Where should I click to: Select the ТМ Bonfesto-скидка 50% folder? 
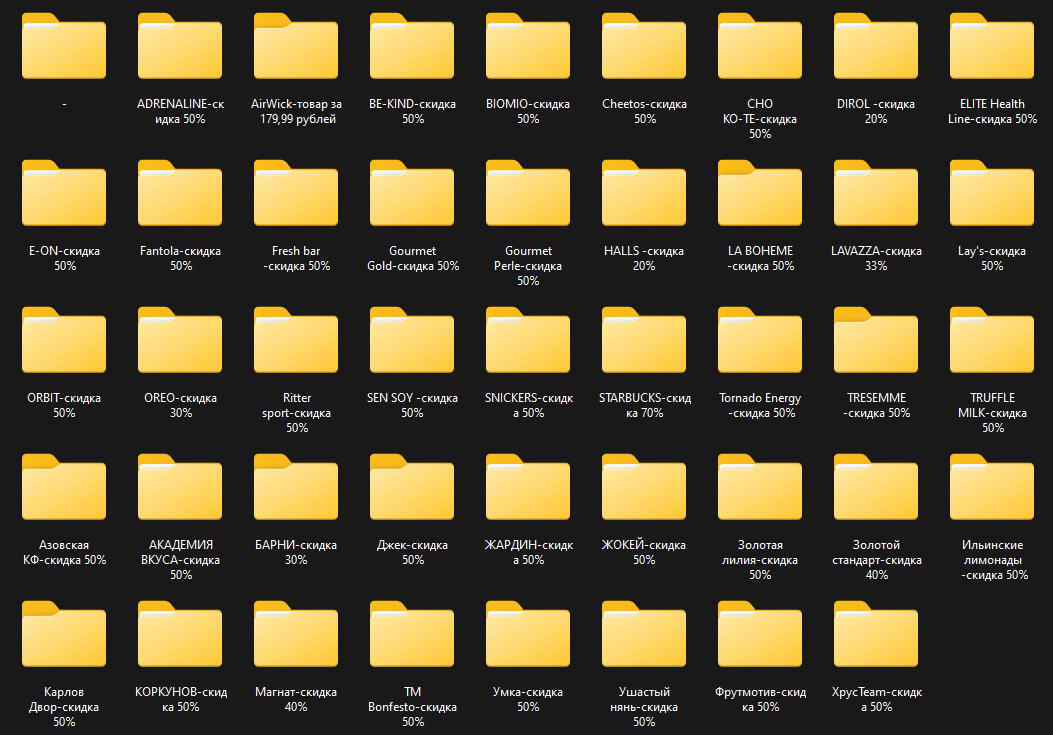(x=412, y=634)
